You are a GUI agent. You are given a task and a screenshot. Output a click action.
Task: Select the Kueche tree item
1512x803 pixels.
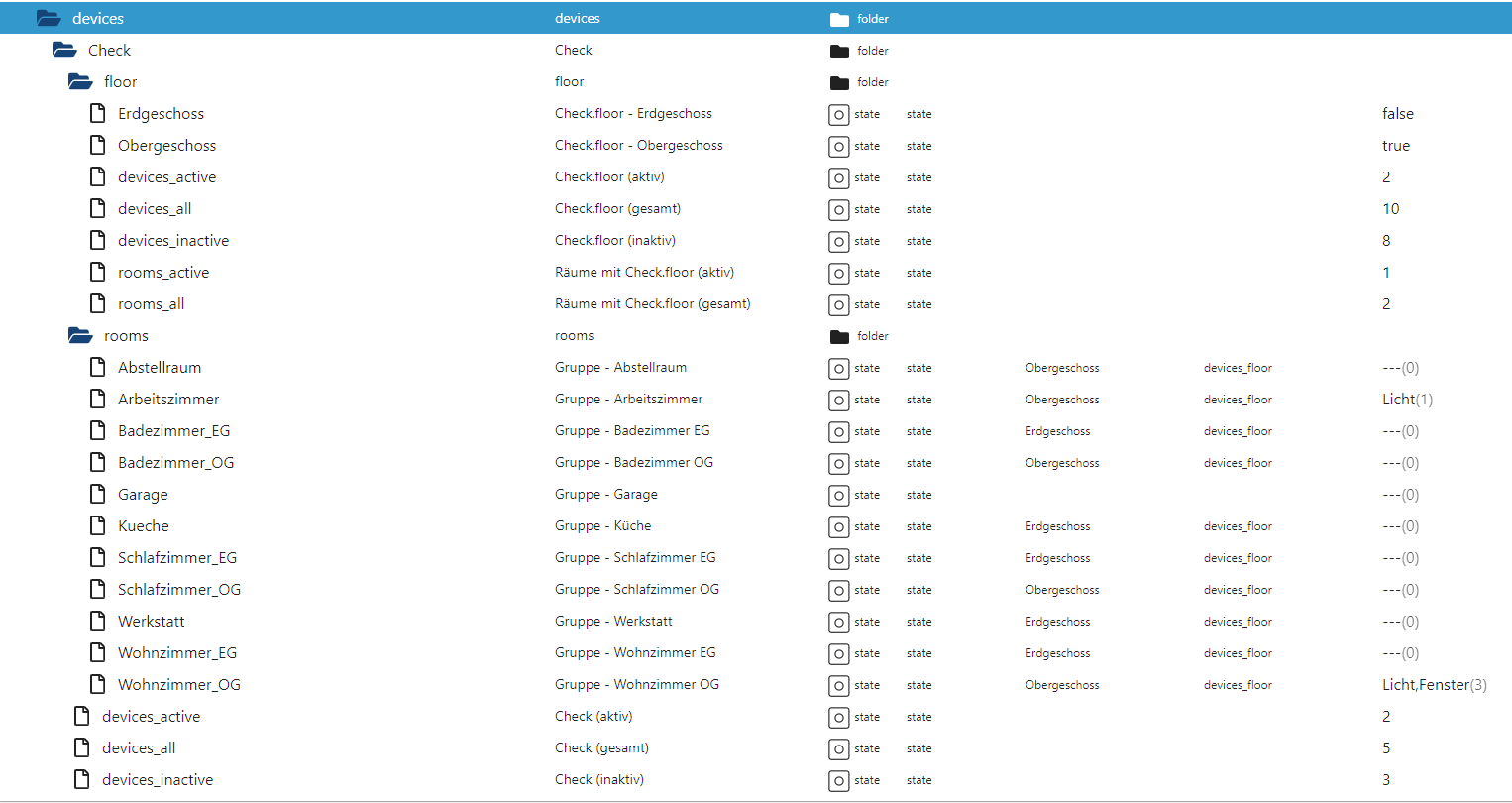pos(143,525)
